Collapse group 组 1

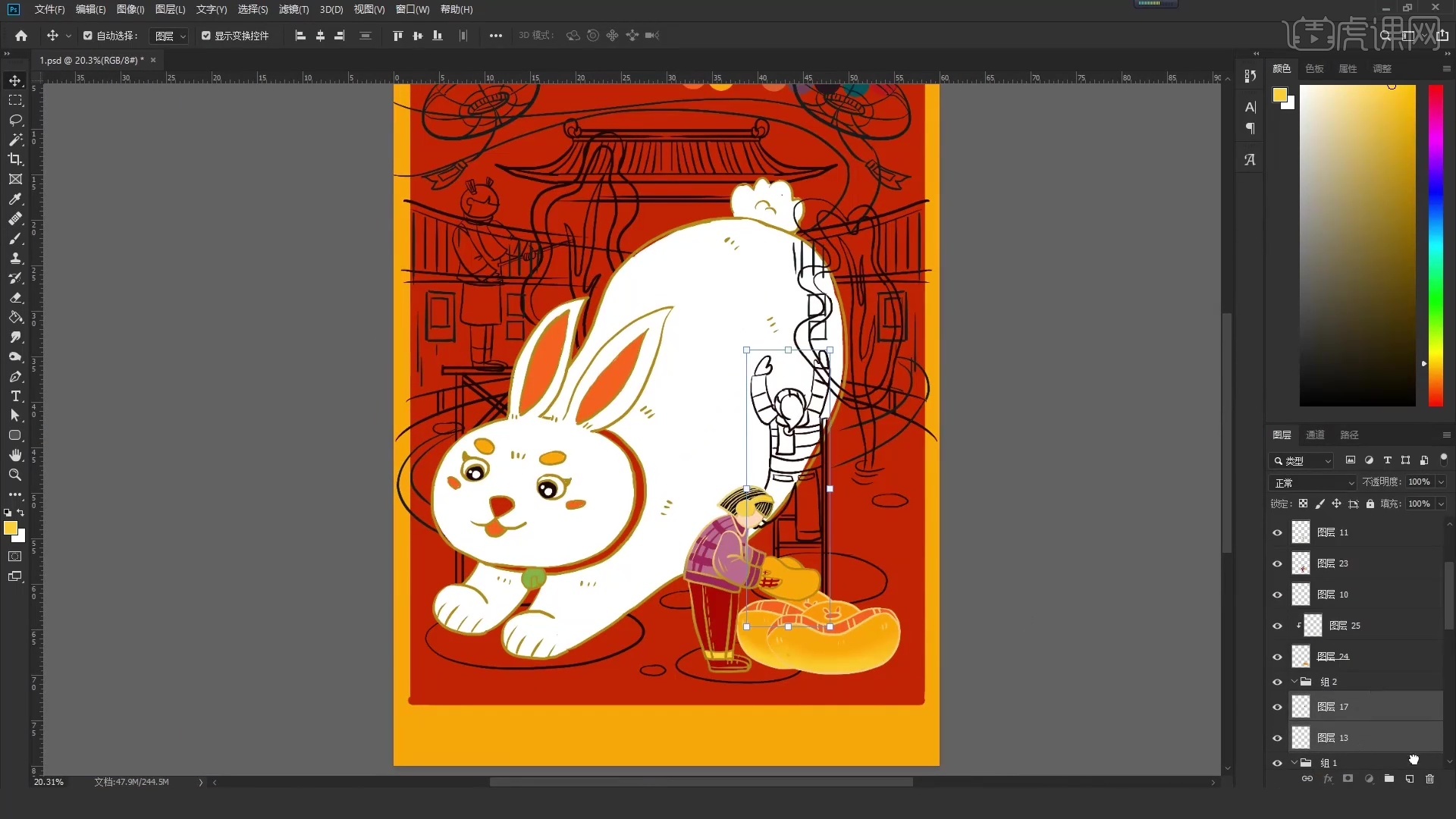[x=1294, y=763]
